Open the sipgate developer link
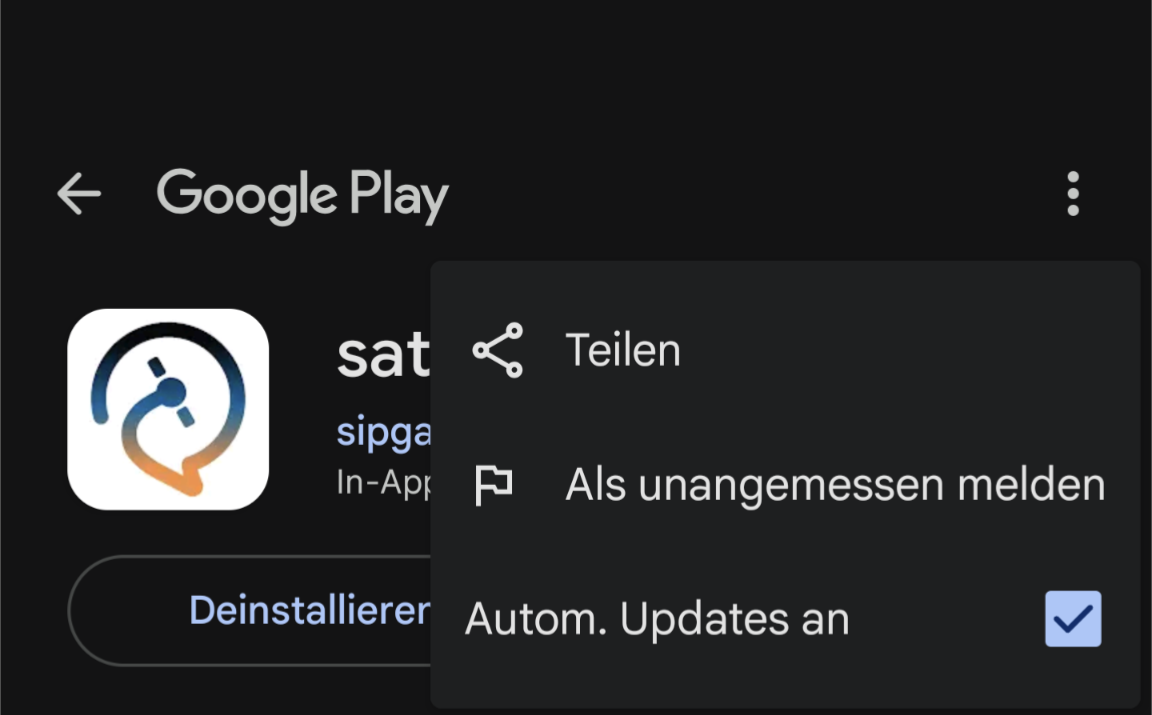The height and width of the screenshot is (715, 1152). (384, 432)
